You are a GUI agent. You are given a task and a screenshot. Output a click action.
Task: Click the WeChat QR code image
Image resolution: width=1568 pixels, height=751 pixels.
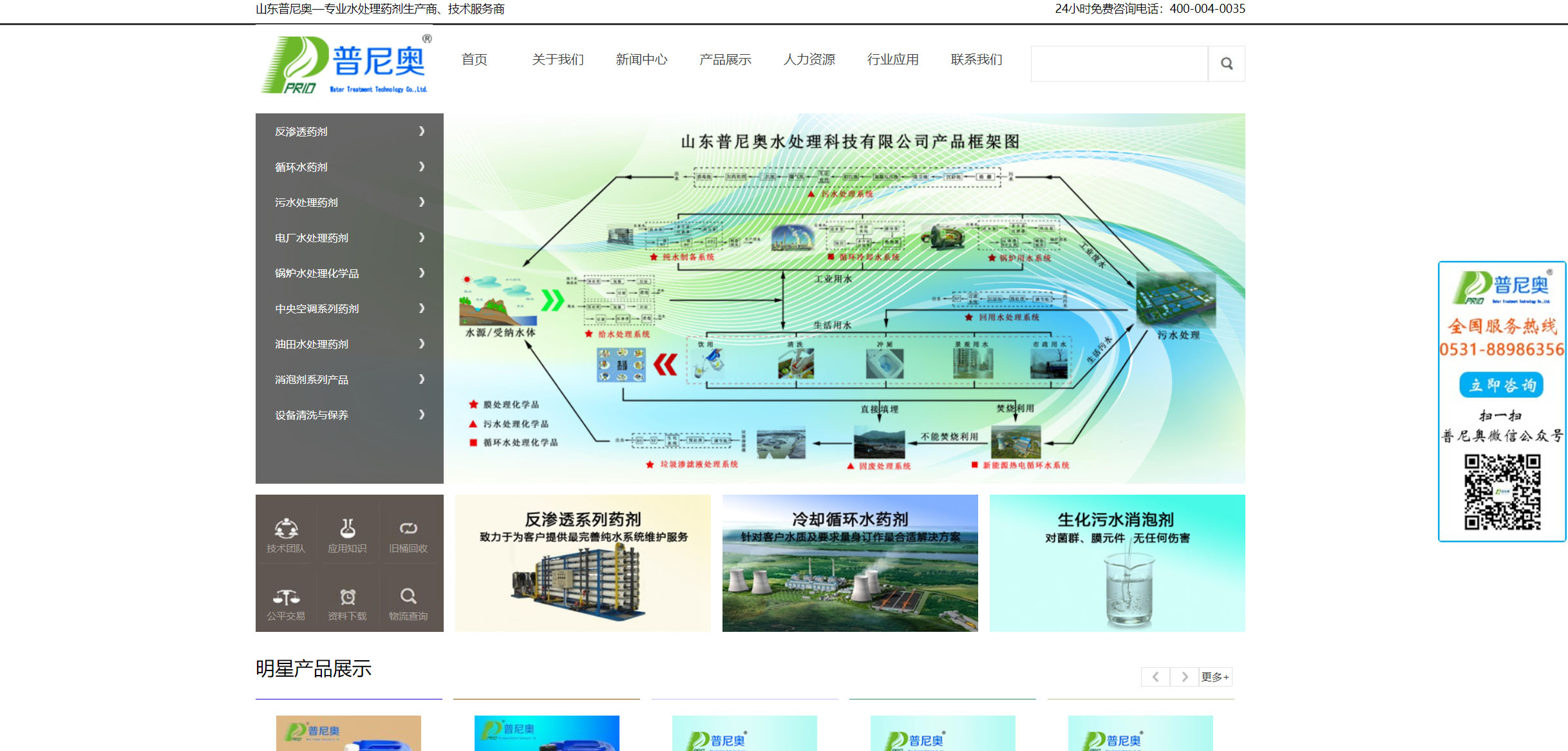coord(1502,491)
